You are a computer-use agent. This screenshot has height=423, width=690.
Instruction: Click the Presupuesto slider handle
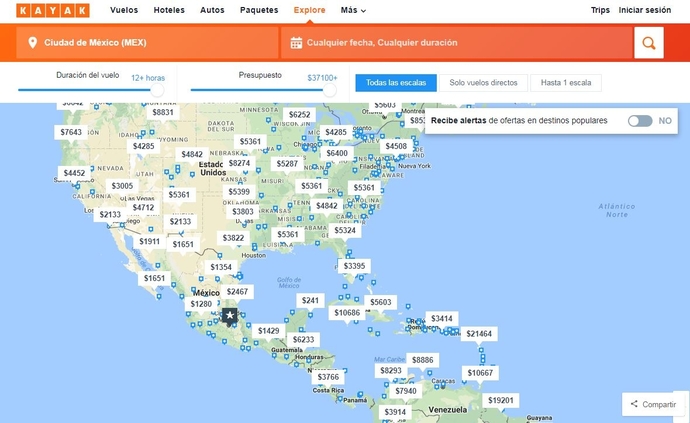(x=329, y=90)
